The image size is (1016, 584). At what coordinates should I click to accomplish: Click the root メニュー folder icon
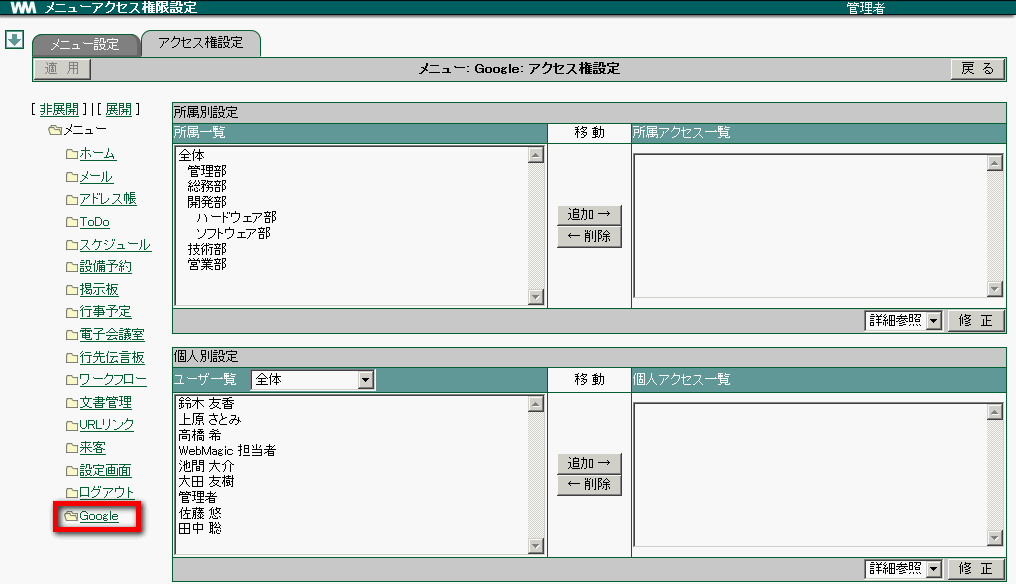(55, 130)
